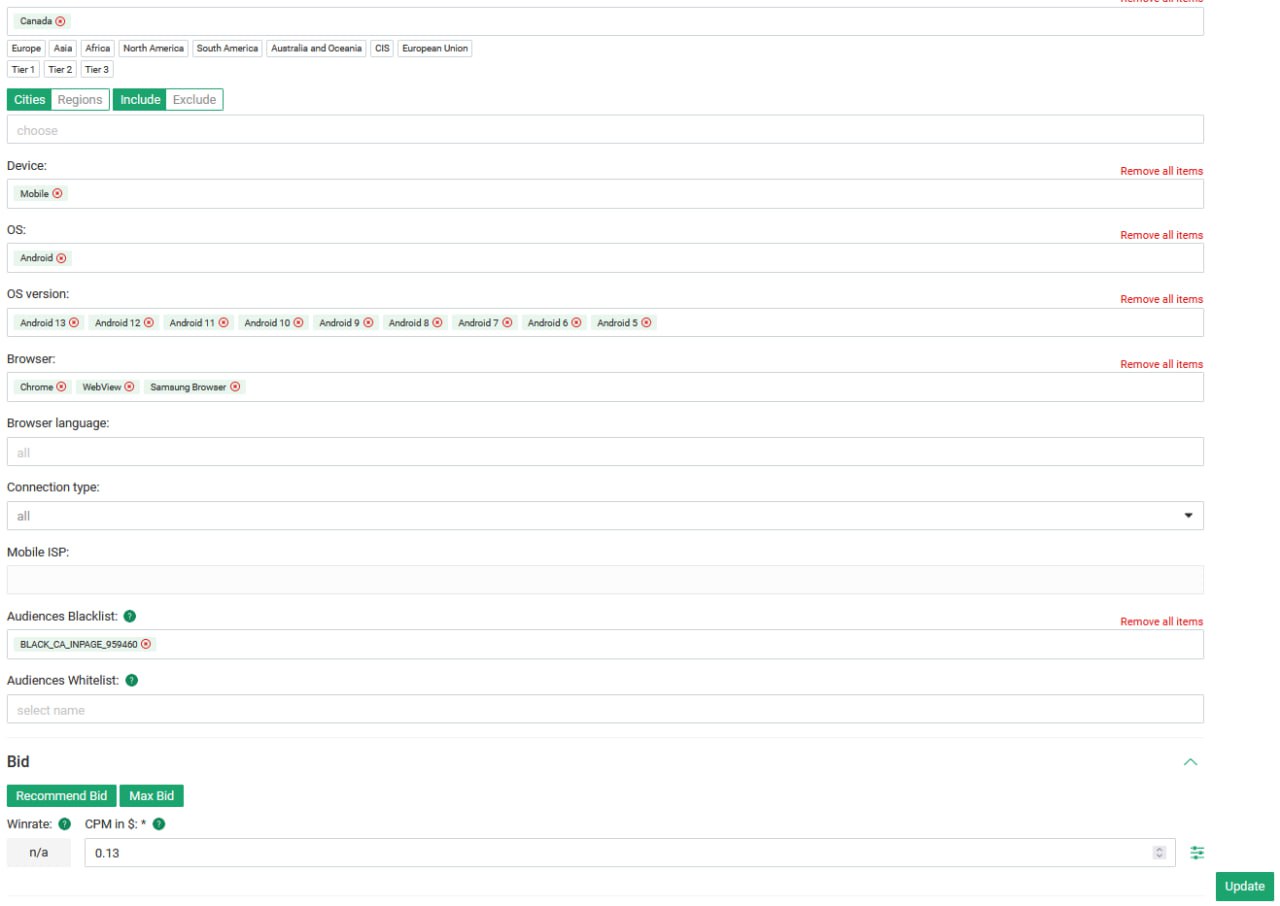The image size is (1280, 906).
Task: Click the OS tag field
Action: pyautogui.click(x=605, y=258)
